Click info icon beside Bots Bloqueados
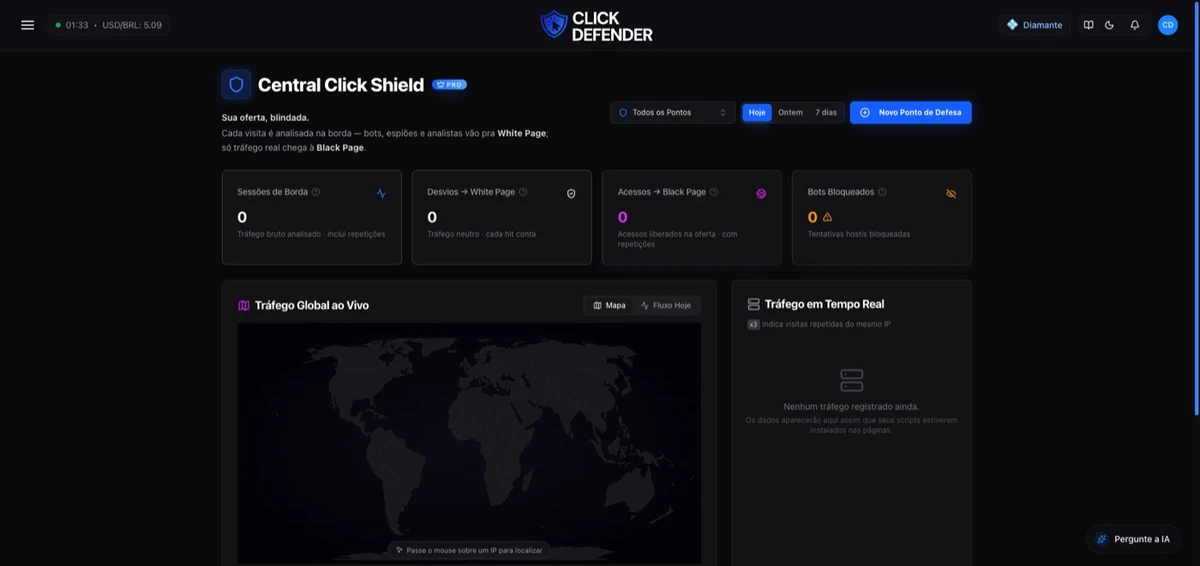This screenshot has width=1200, height=566. pyautogui.click(x=882, y=192)
